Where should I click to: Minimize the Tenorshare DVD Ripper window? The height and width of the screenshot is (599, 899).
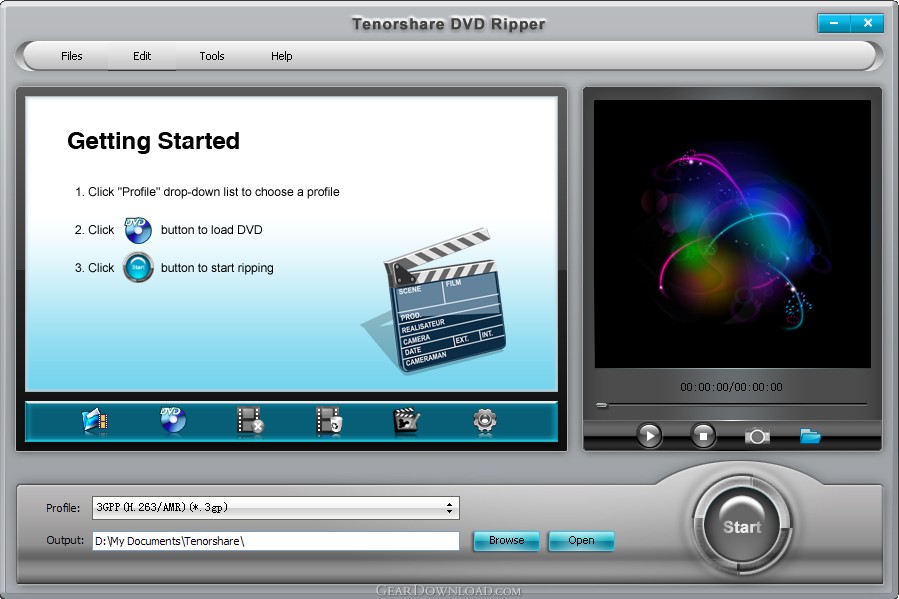click(834, 23)
